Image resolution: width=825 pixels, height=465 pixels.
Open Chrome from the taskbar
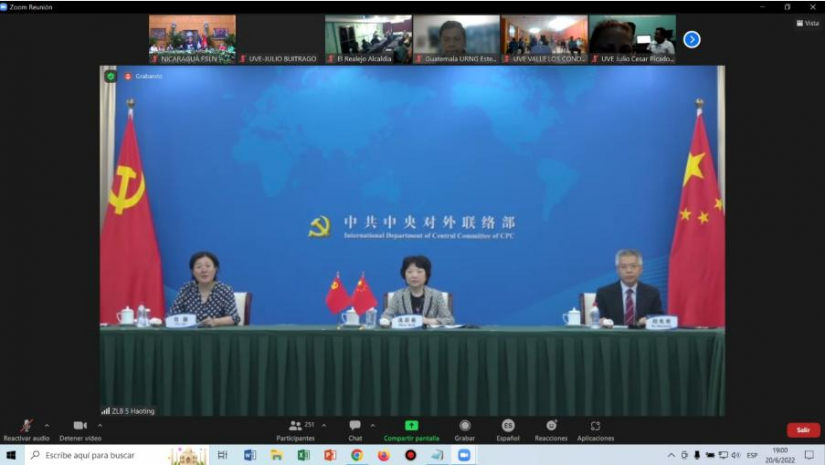[357, 455]
